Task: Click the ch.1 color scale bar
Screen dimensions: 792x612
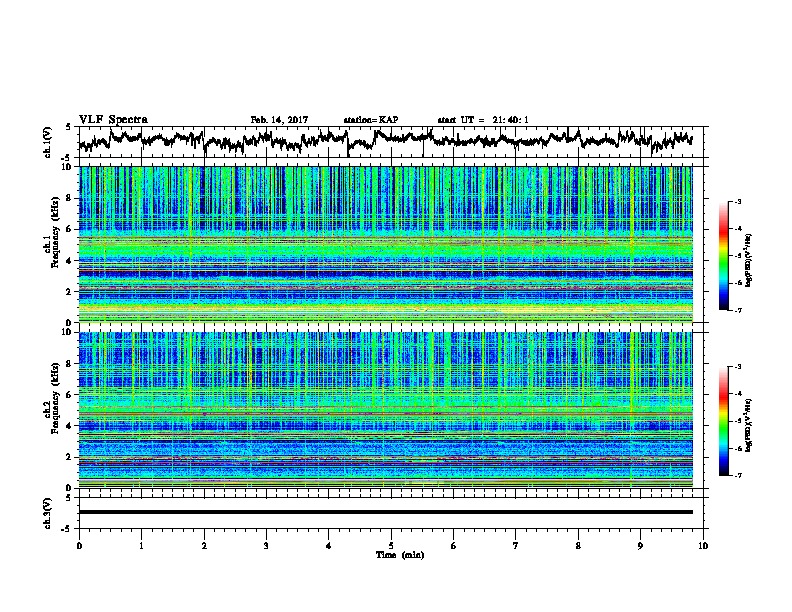Action: pyautogui.click(x=723, y=256)
